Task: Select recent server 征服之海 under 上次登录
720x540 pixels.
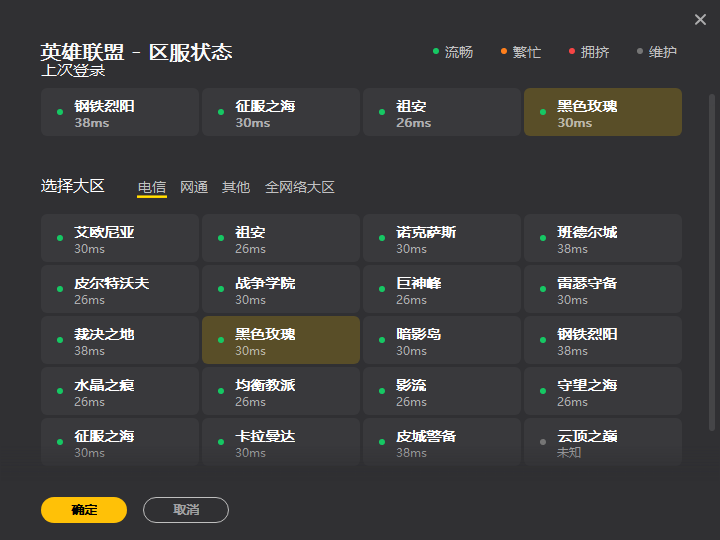Action: pos(281,112)
